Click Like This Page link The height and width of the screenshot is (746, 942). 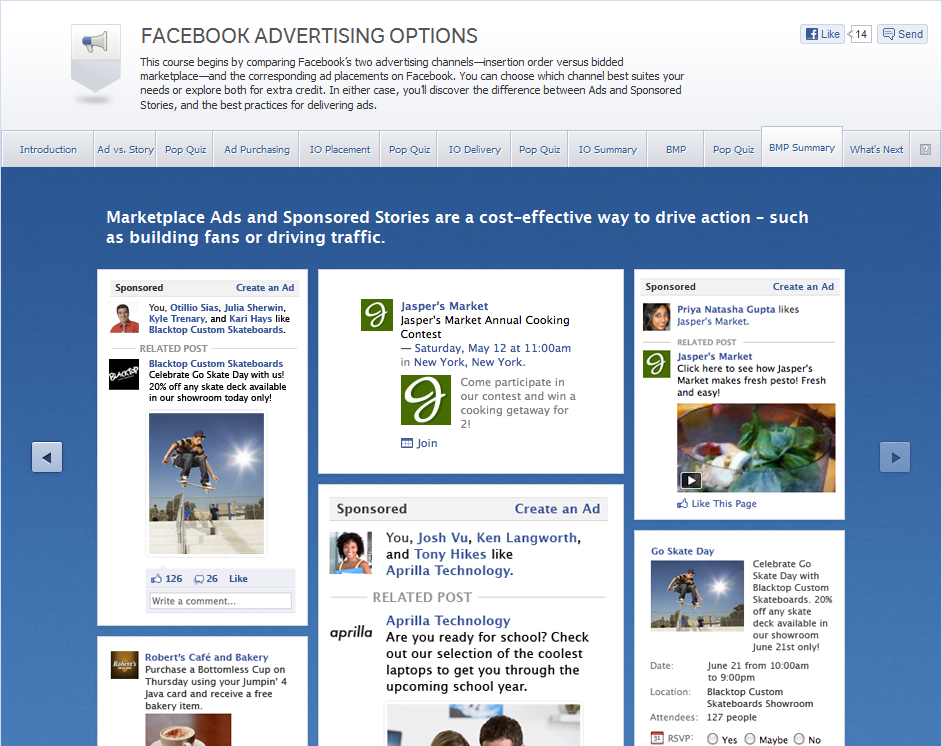click(x=724, y=503)
